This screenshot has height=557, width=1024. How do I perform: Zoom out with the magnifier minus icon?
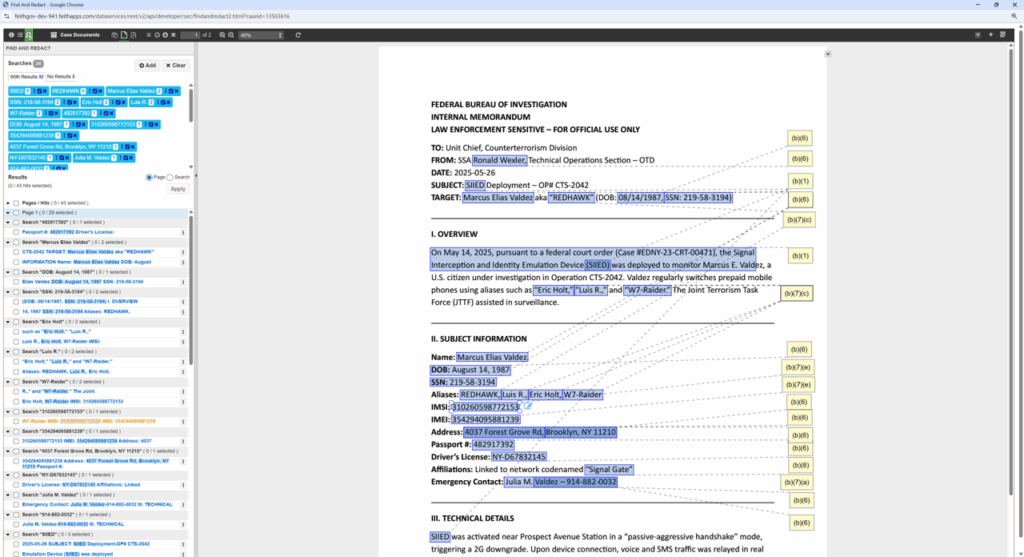[231, 35]
